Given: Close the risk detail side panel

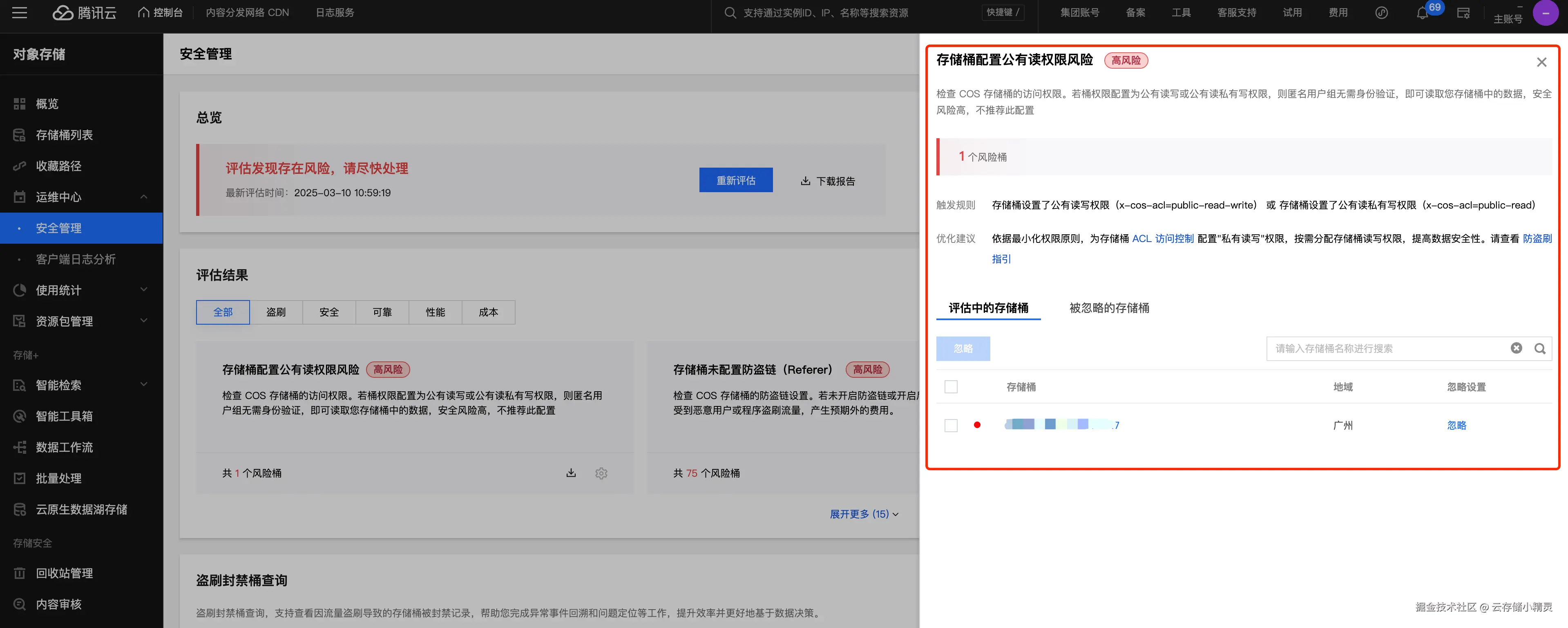Looking at the screenshot, I should pos(1541,62).
